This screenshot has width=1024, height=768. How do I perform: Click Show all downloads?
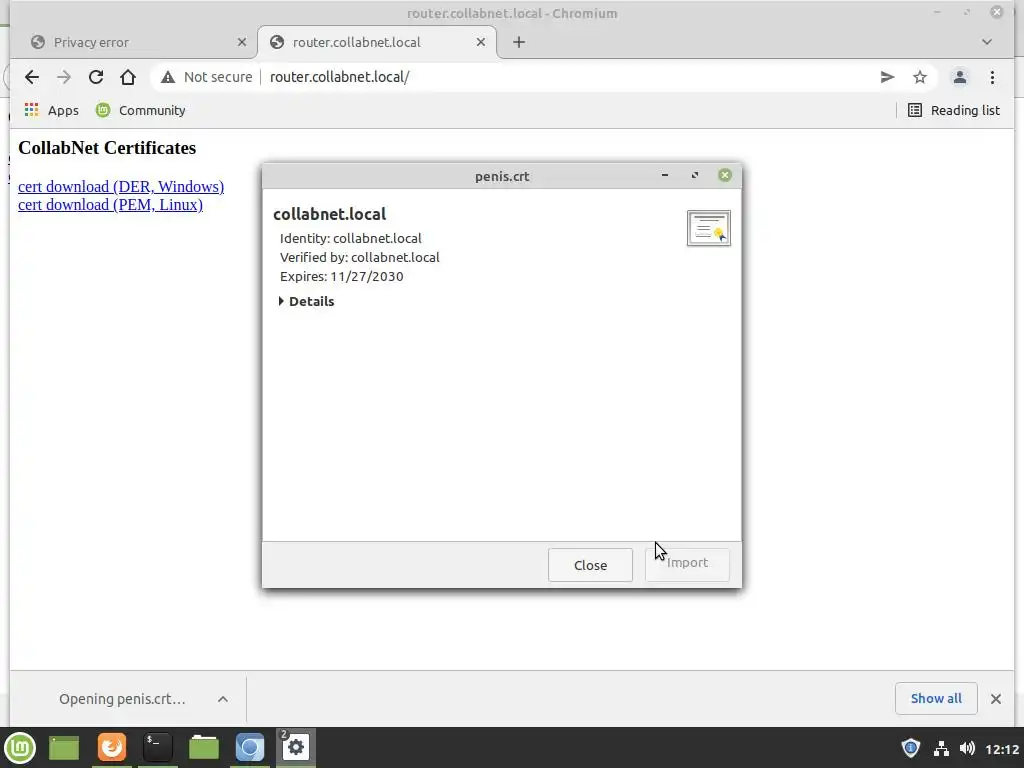coord(936,699)
